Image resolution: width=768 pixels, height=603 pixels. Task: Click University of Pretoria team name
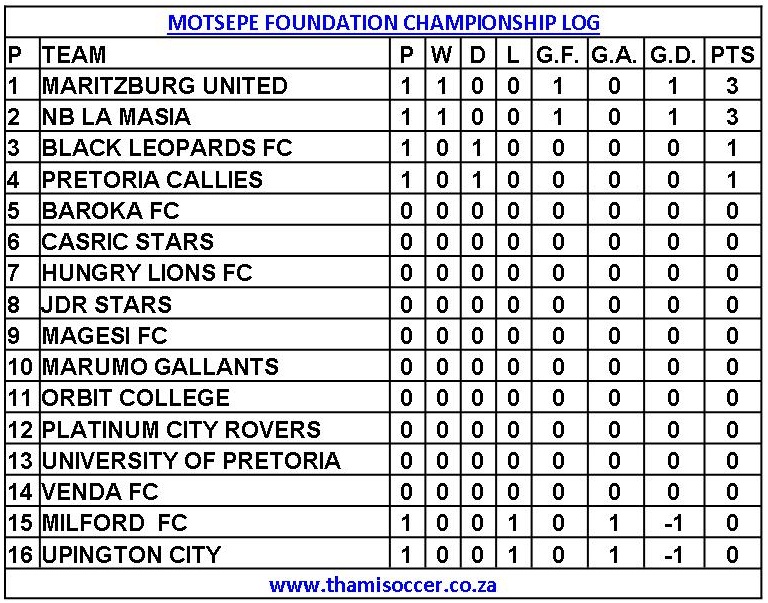pos(191,460)
